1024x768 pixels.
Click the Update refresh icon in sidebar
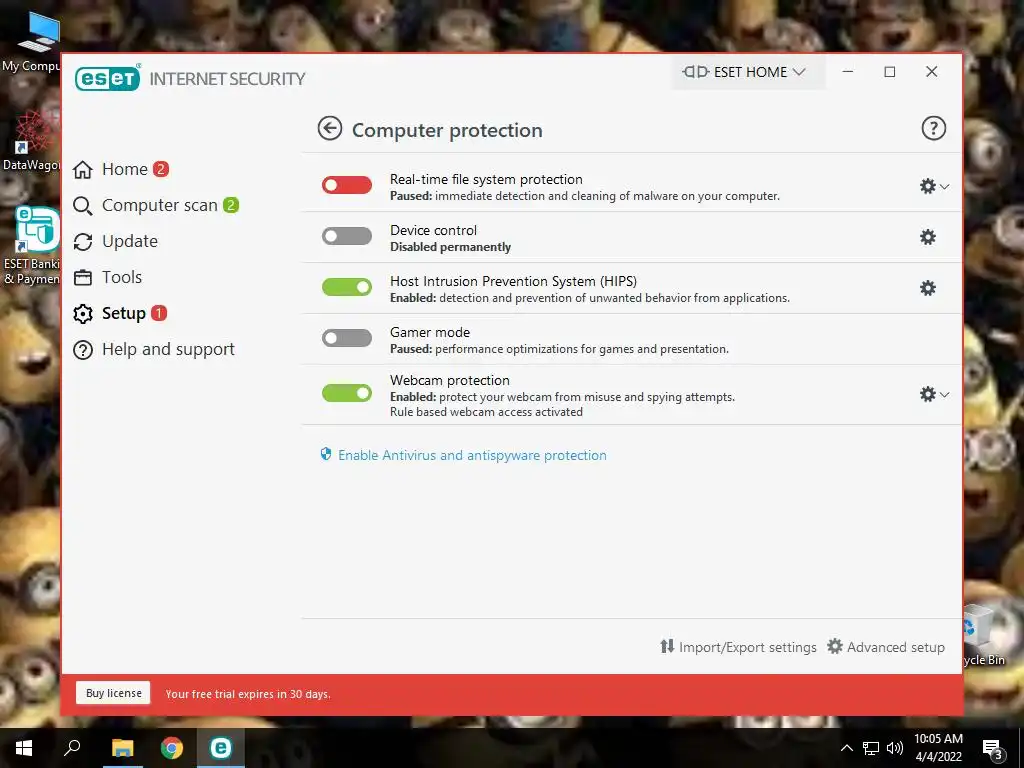83,242
